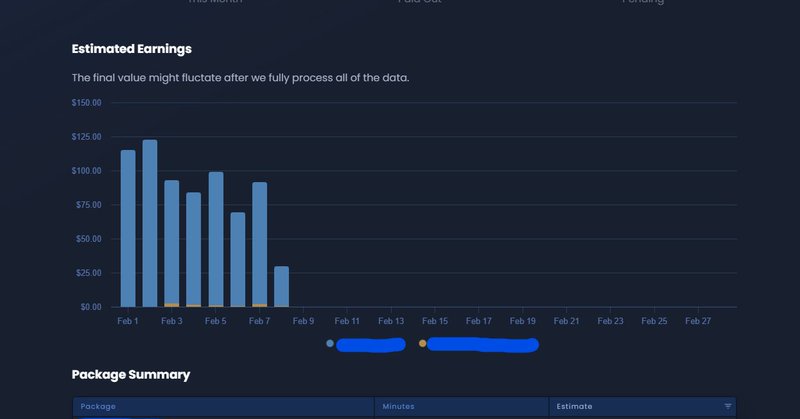Click the '$0.00' axis label
Screen dimensions: 800x419
pos(91,307)
